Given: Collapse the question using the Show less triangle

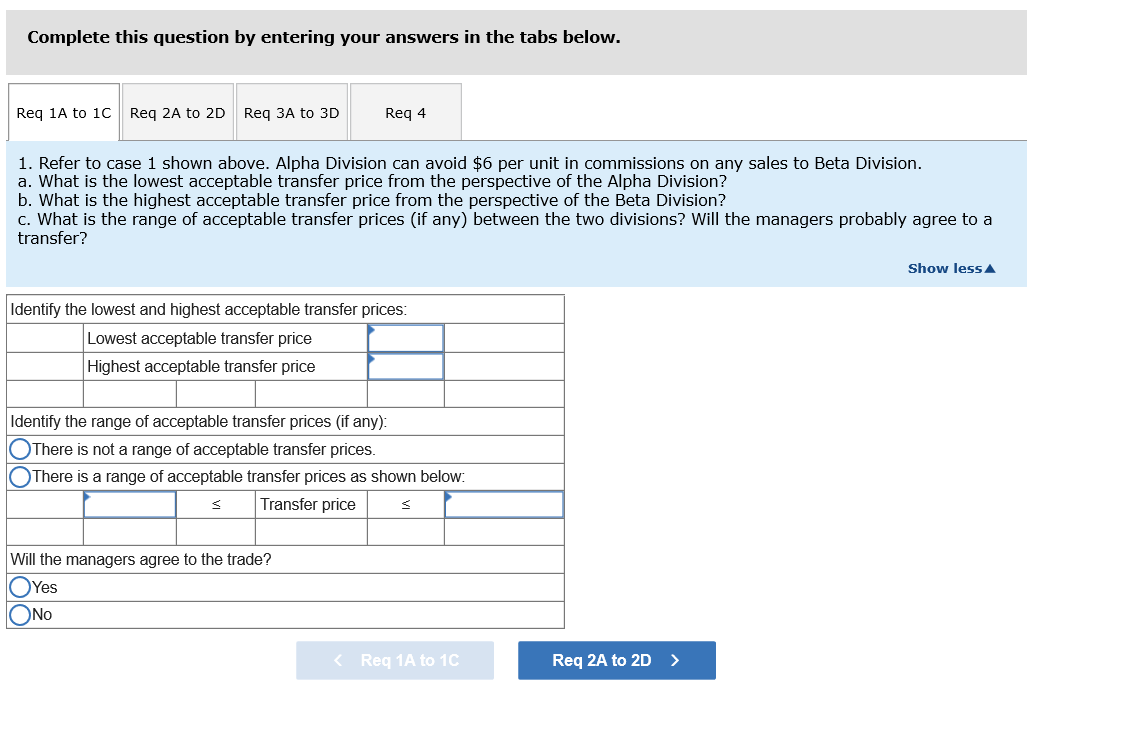Looking at the screenshot, I should [x=987, y=268].
